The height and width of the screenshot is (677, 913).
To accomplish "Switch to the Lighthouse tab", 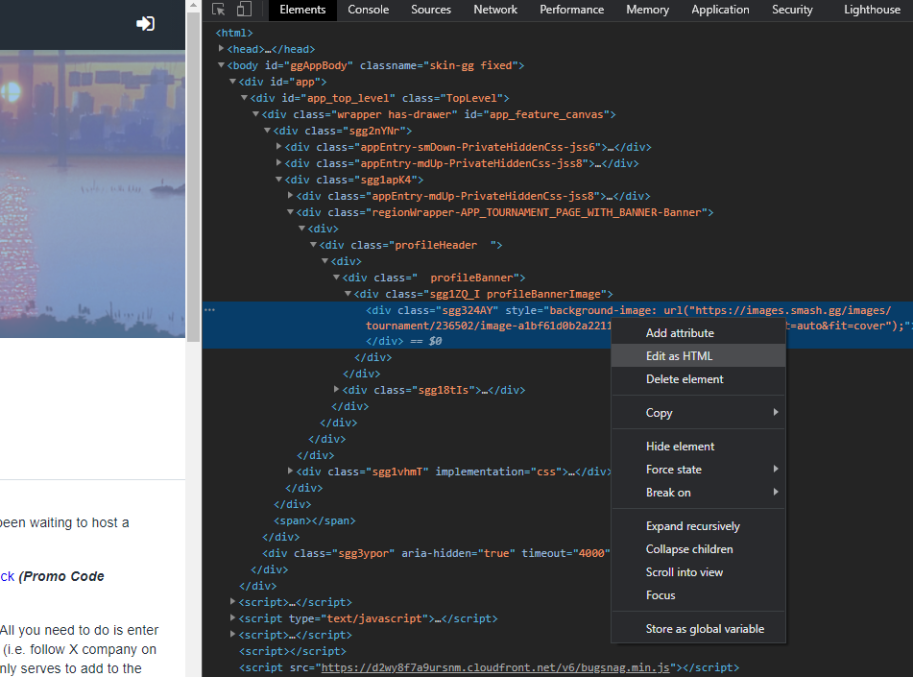I will click(x=871, y=10).
